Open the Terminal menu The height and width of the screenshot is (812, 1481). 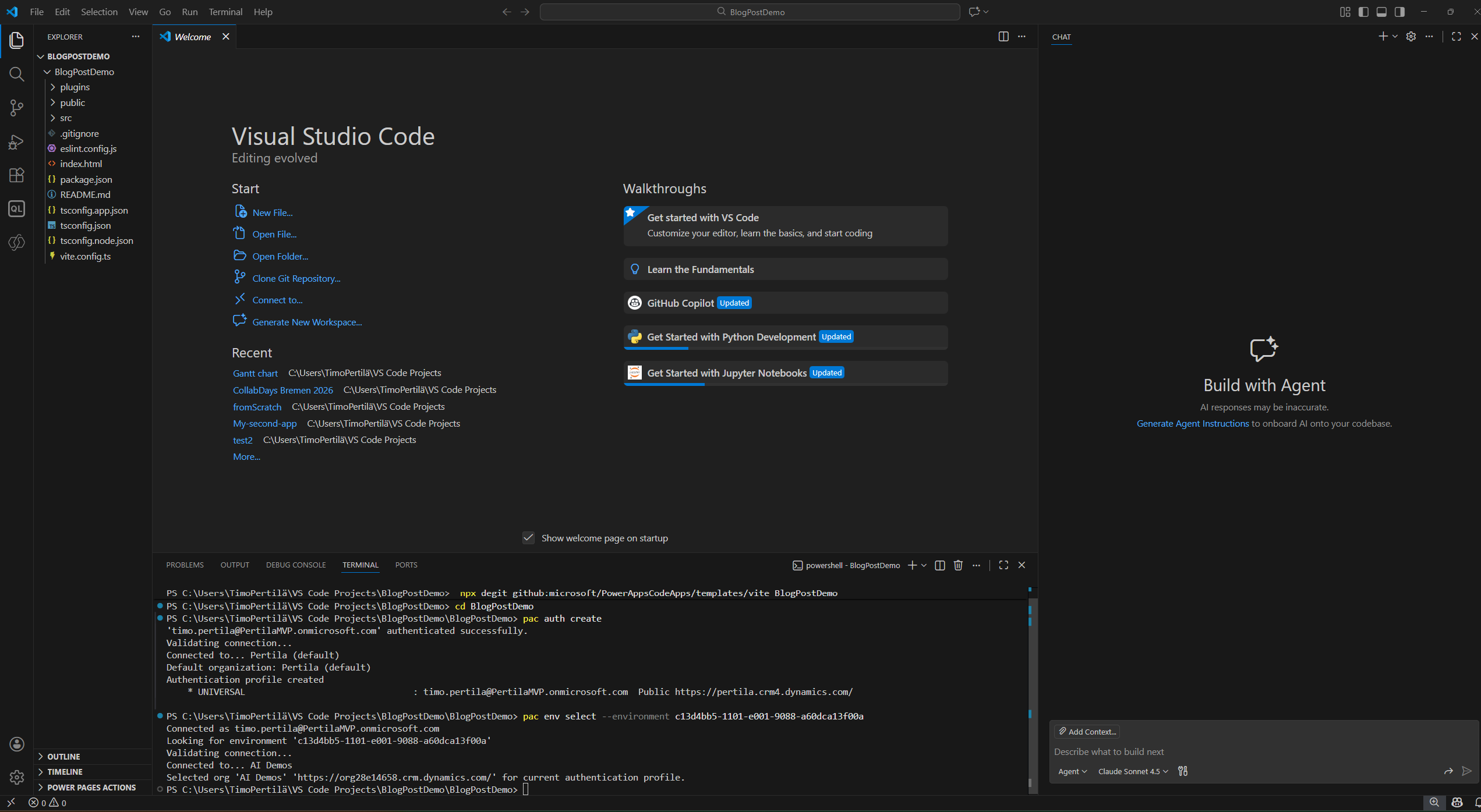point(225,12)
